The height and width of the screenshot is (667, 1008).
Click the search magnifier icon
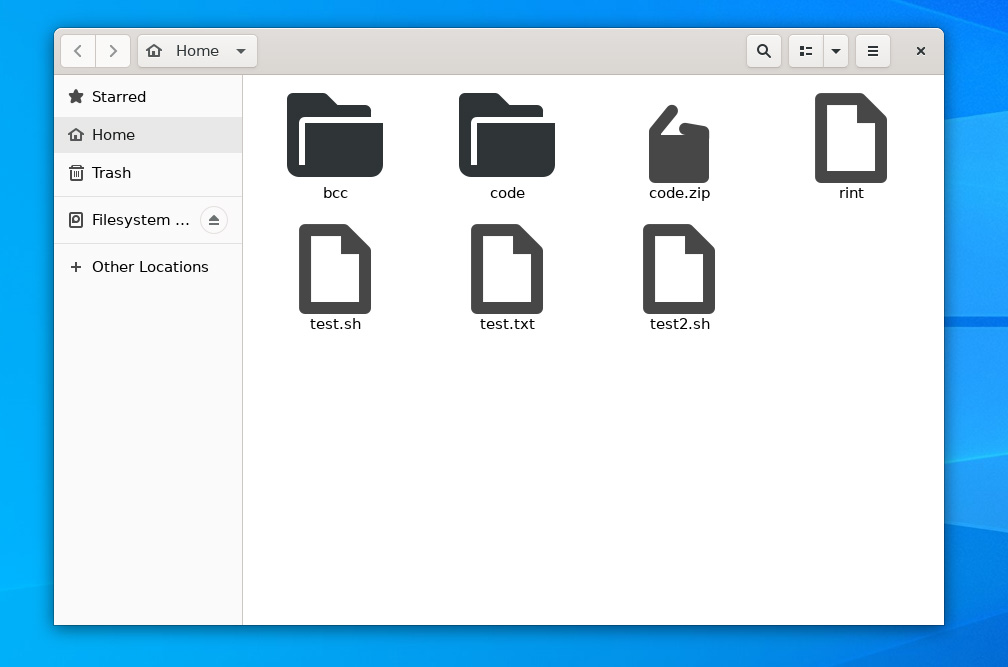click(764, 51)
